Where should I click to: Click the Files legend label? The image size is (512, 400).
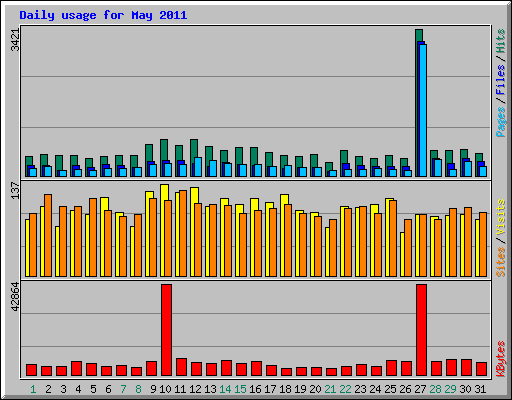501,80
